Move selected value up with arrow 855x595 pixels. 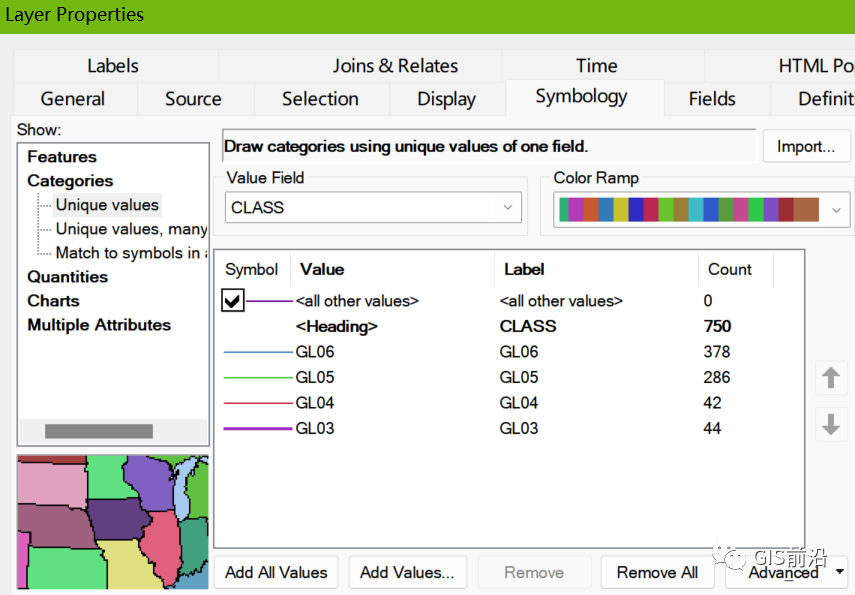tap(831, 377)
